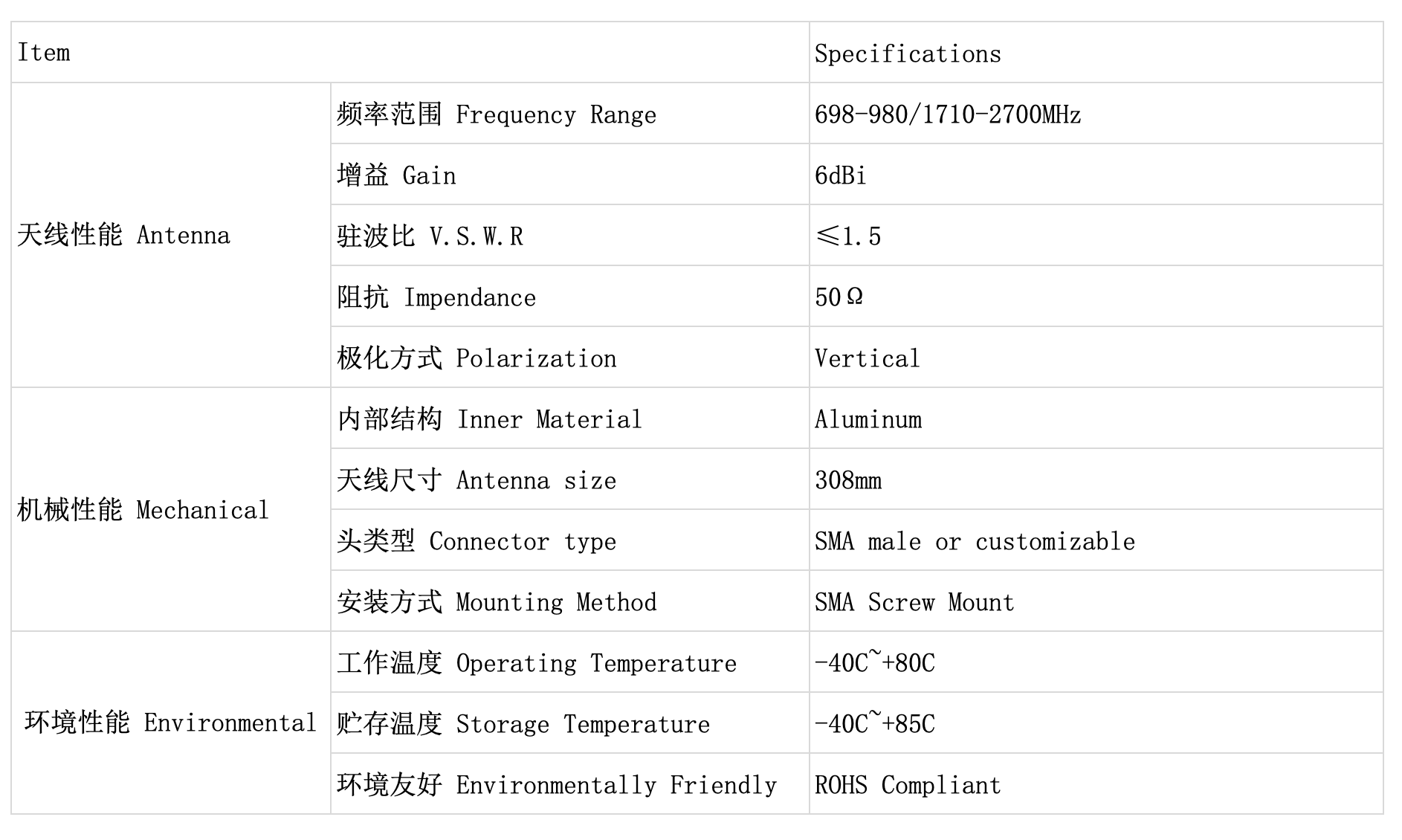Click the 50Ω value cell
The width and height of the screenshot is (1402, 840).
point(1096,297)
